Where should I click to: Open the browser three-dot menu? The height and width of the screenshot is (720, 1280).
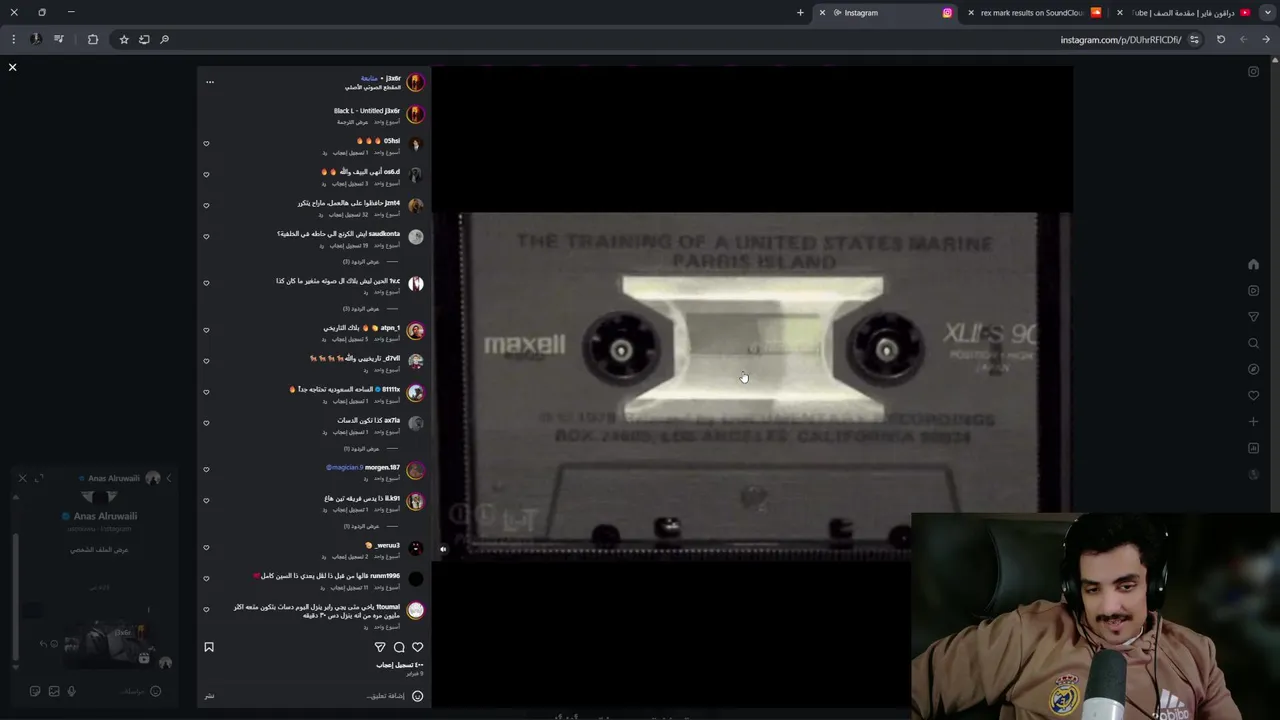click(x=13, y=40)
